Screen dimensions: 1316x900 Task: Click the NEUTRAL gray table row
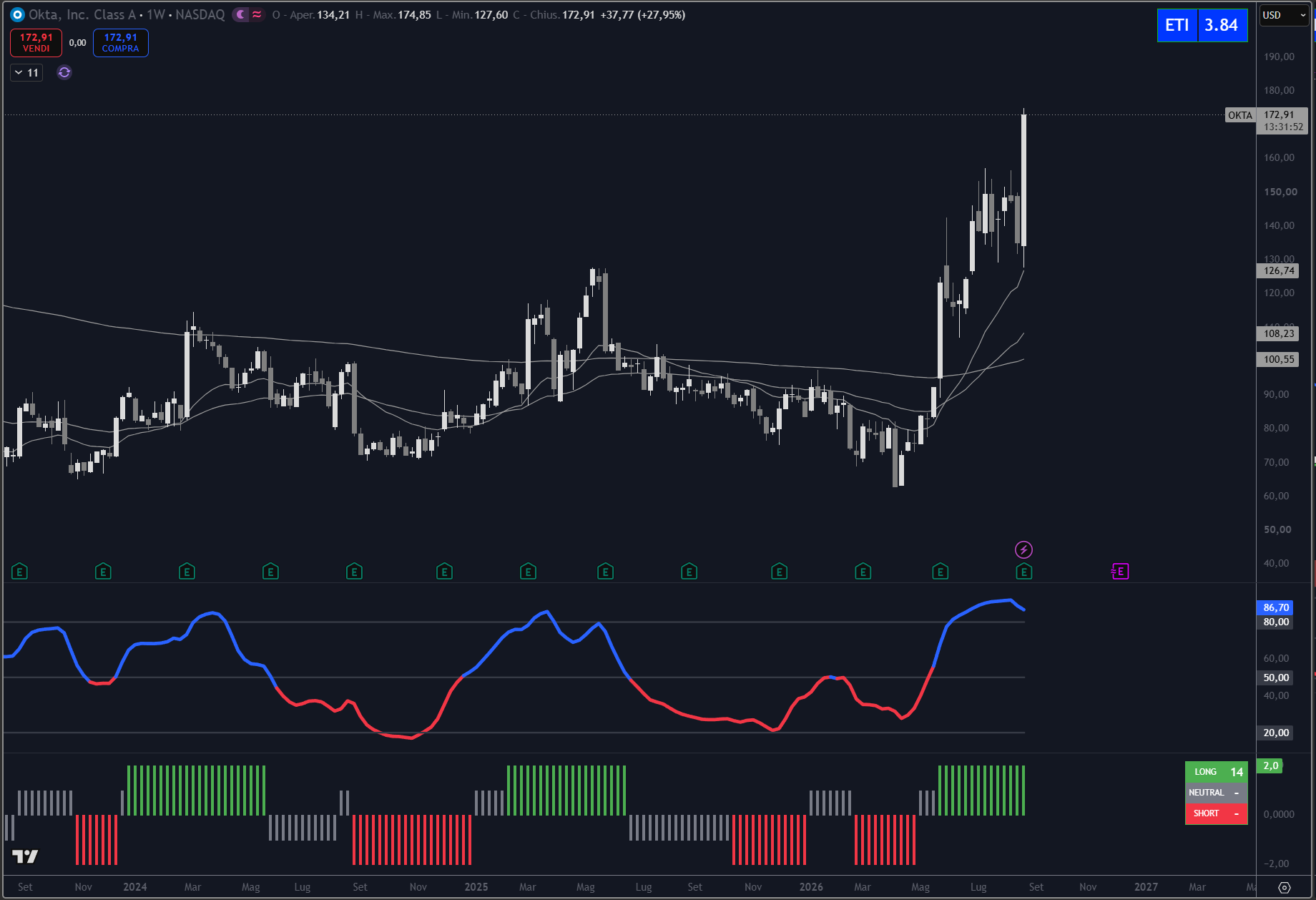tap(1217, 793)
